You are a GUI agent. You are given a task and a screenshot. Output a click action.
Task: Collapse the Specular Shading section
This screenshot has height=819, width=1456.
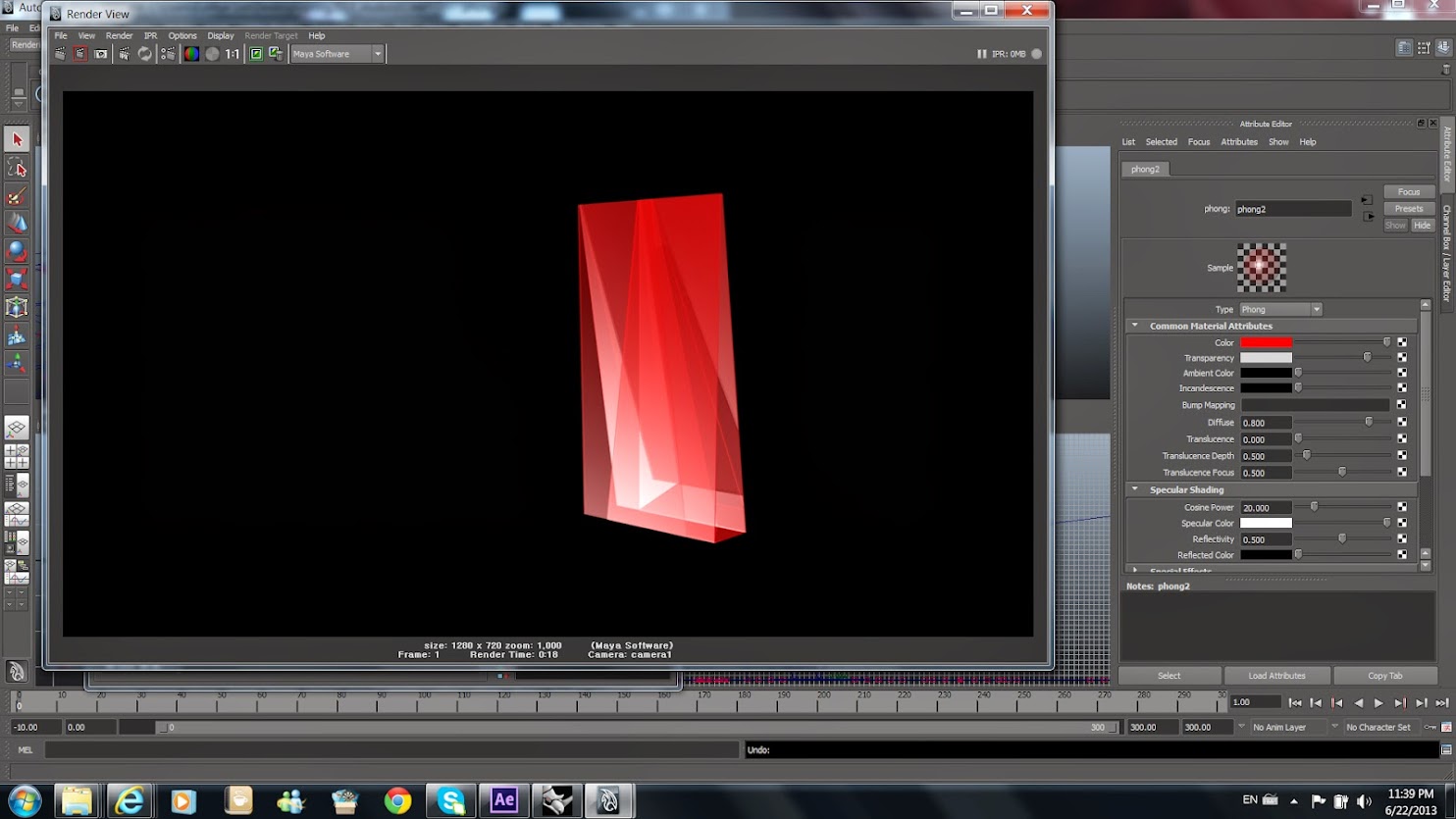[1135, 489]
